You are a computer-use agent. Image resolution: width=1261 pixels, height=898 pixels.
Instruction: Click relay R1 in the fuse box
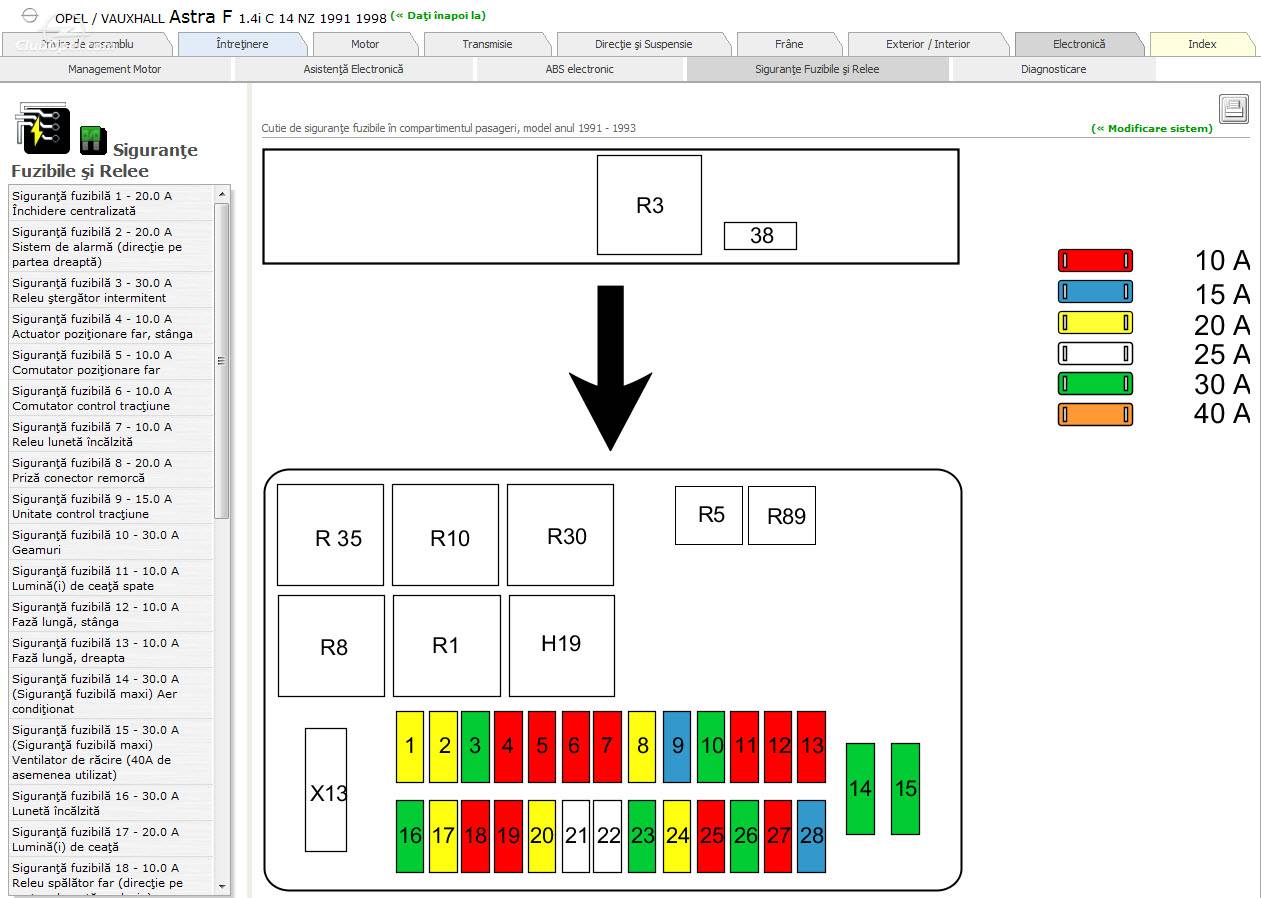tap(447, 646)
